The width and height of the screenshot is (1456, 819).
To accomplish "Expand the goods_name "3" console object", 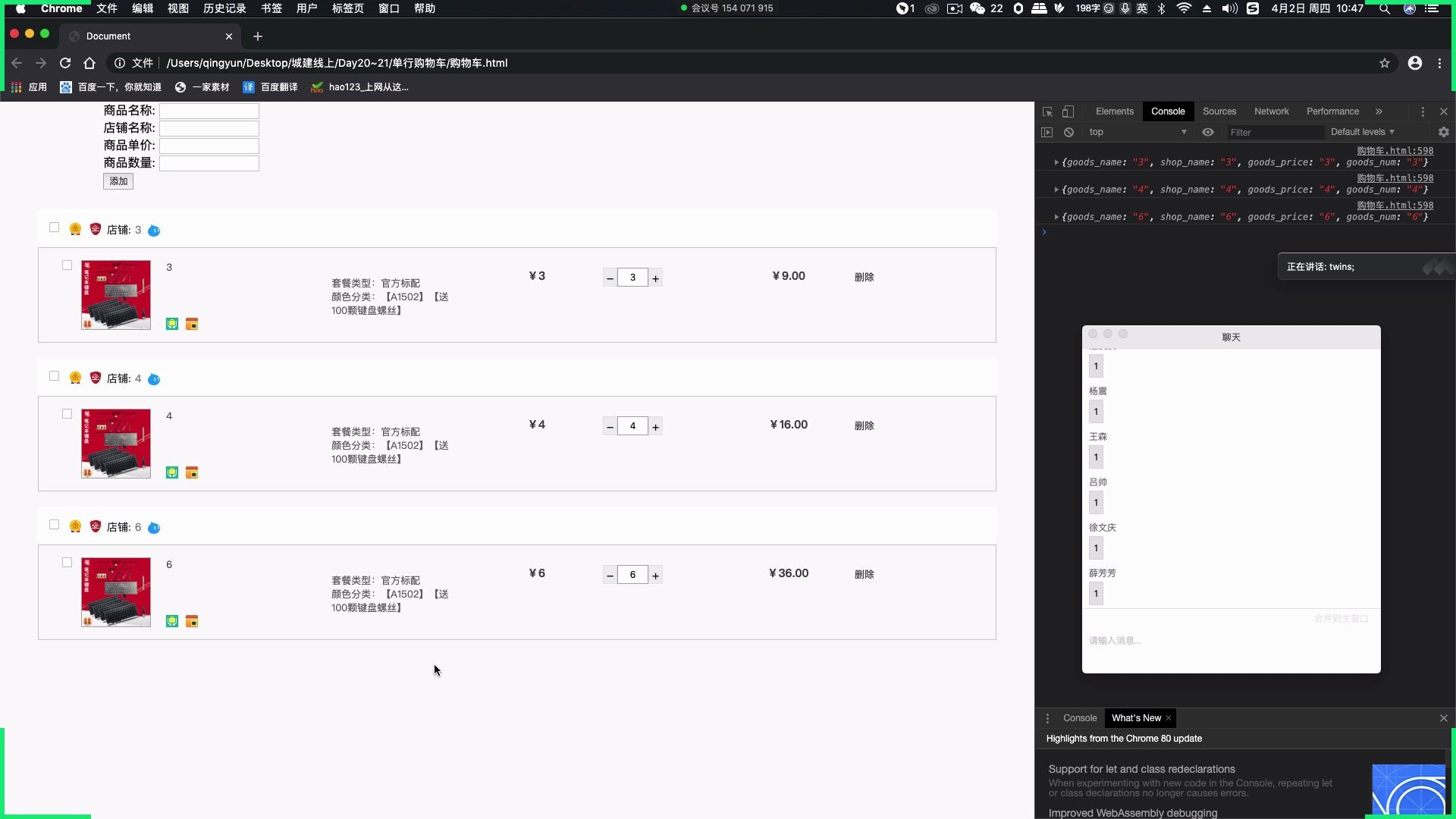I will click(x=1056, y=162).
